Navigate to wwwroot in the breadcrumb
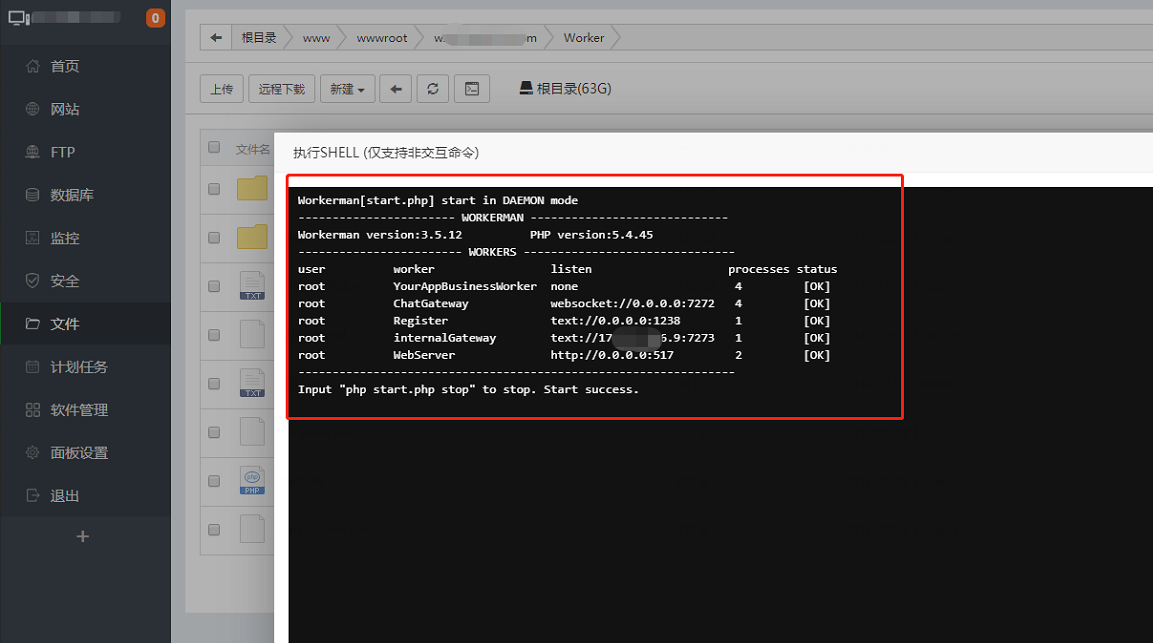This screenshot has height=643, width=1153. 382,38
